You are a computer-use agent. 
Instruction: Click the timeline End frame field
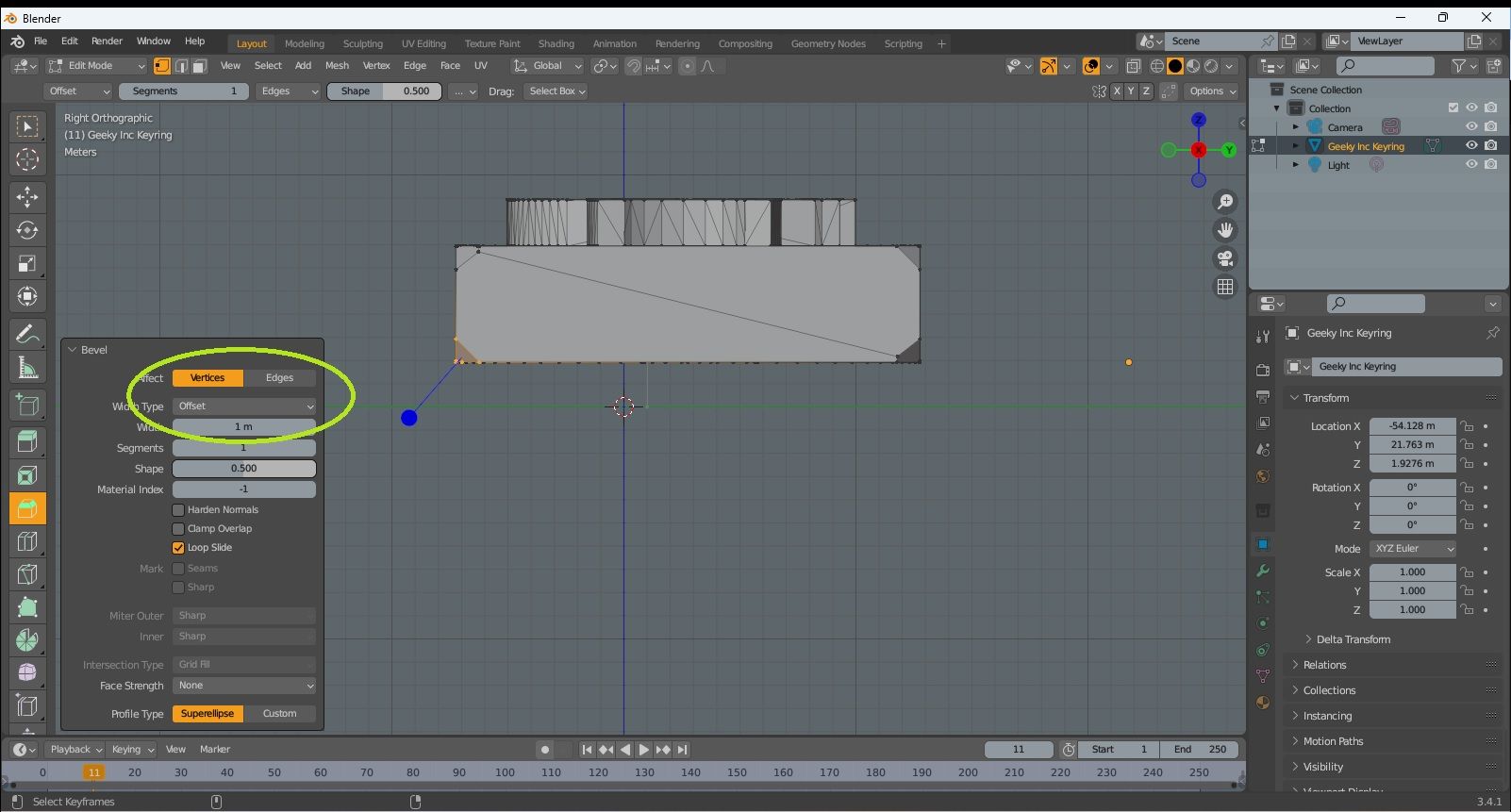(1200, 750)
